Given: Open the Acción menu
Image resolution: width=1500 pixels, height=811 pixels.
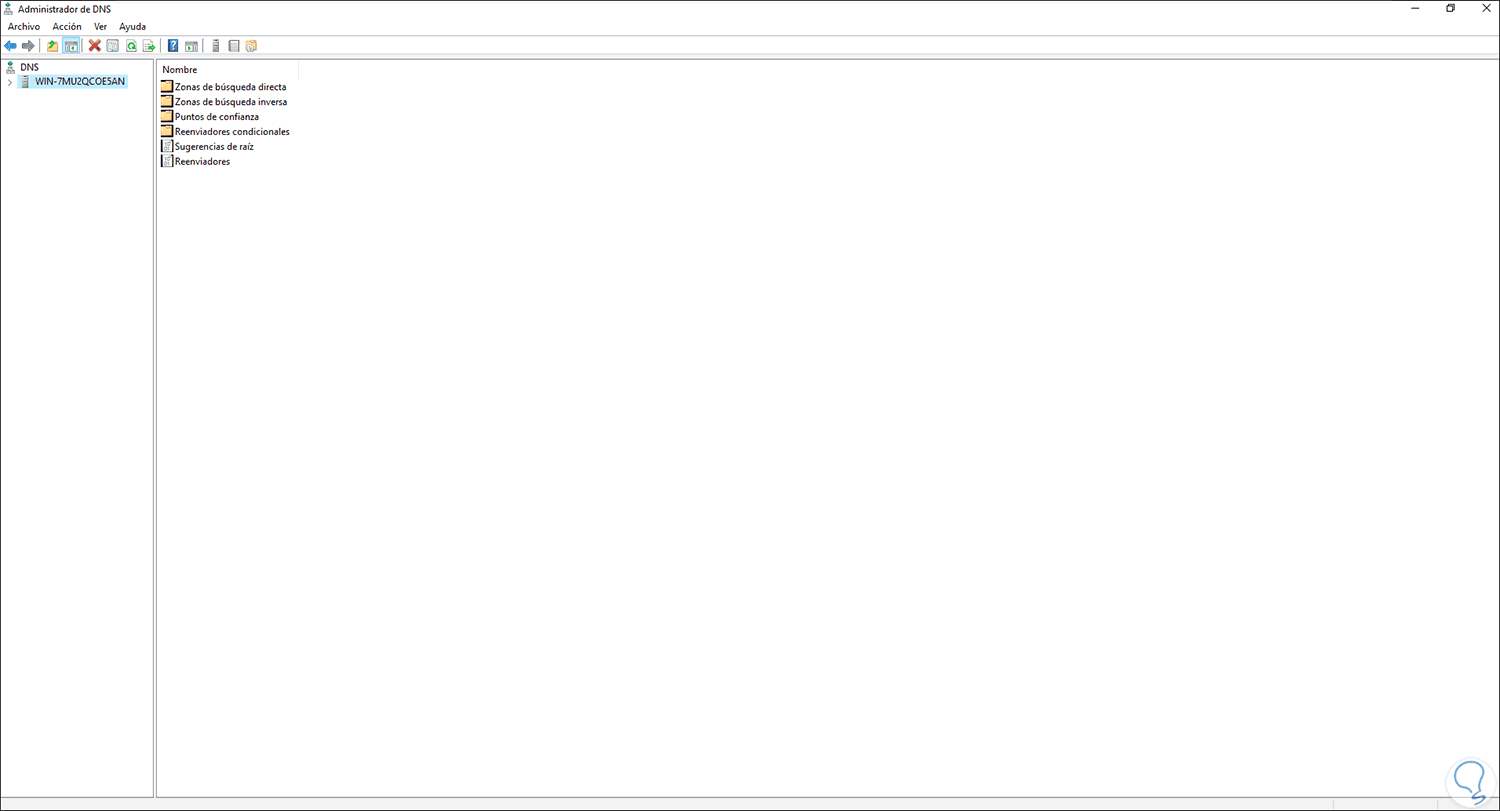Looking at the screenshot, I should click(67, 26).
